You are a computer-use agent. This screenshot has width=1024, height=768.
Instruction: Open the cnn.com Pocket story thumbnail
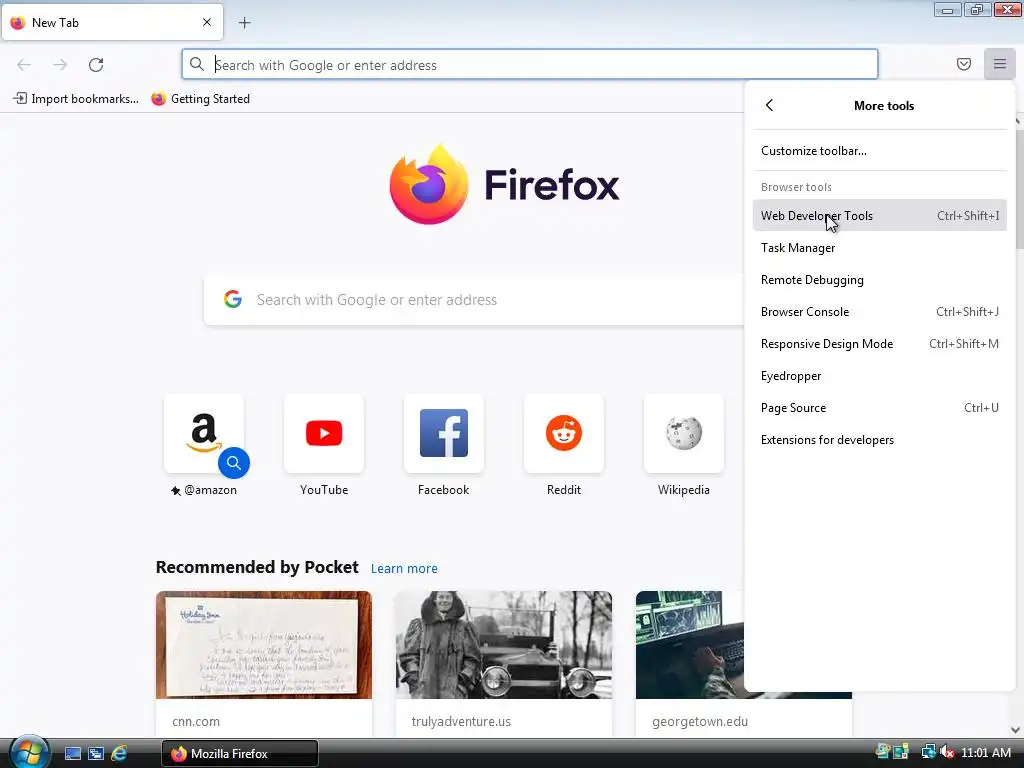[x=264, y=645]
